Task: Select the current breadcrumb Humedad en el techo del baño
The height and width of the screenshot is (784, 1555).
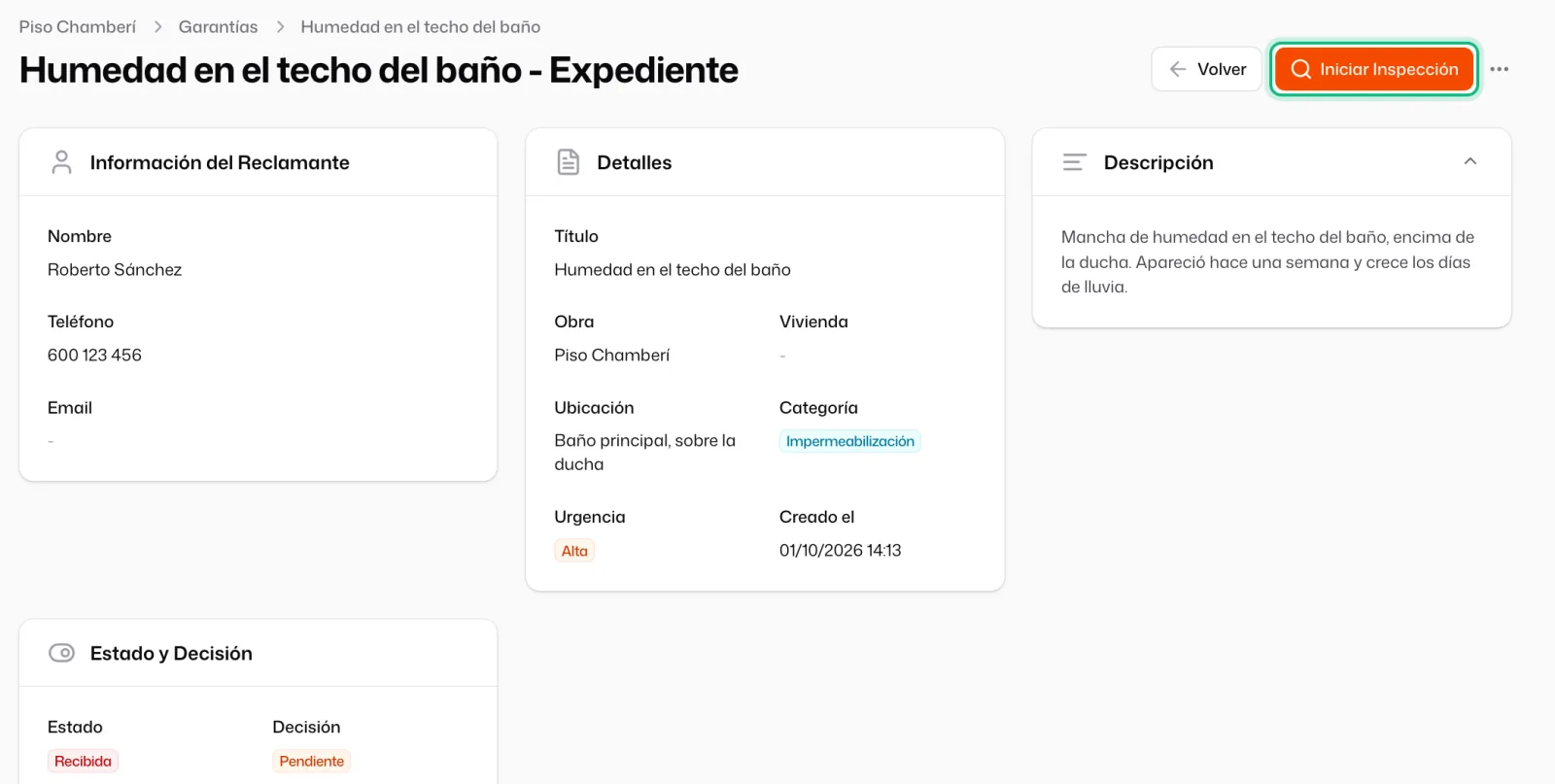Action: click(421, 27)
